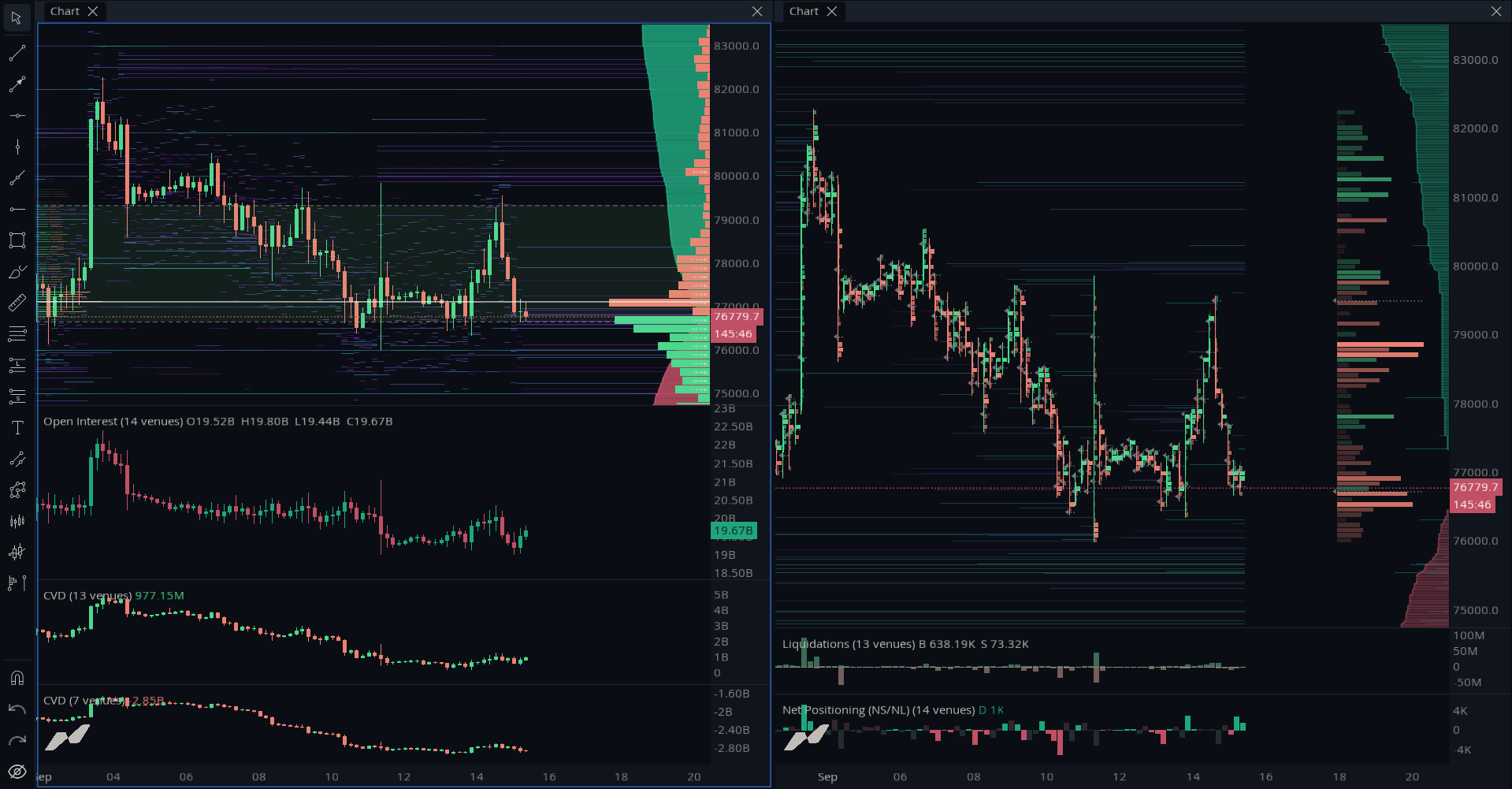Select the ruler measure tool
The width and height of the screenshot is (1512, 789).
17,303
